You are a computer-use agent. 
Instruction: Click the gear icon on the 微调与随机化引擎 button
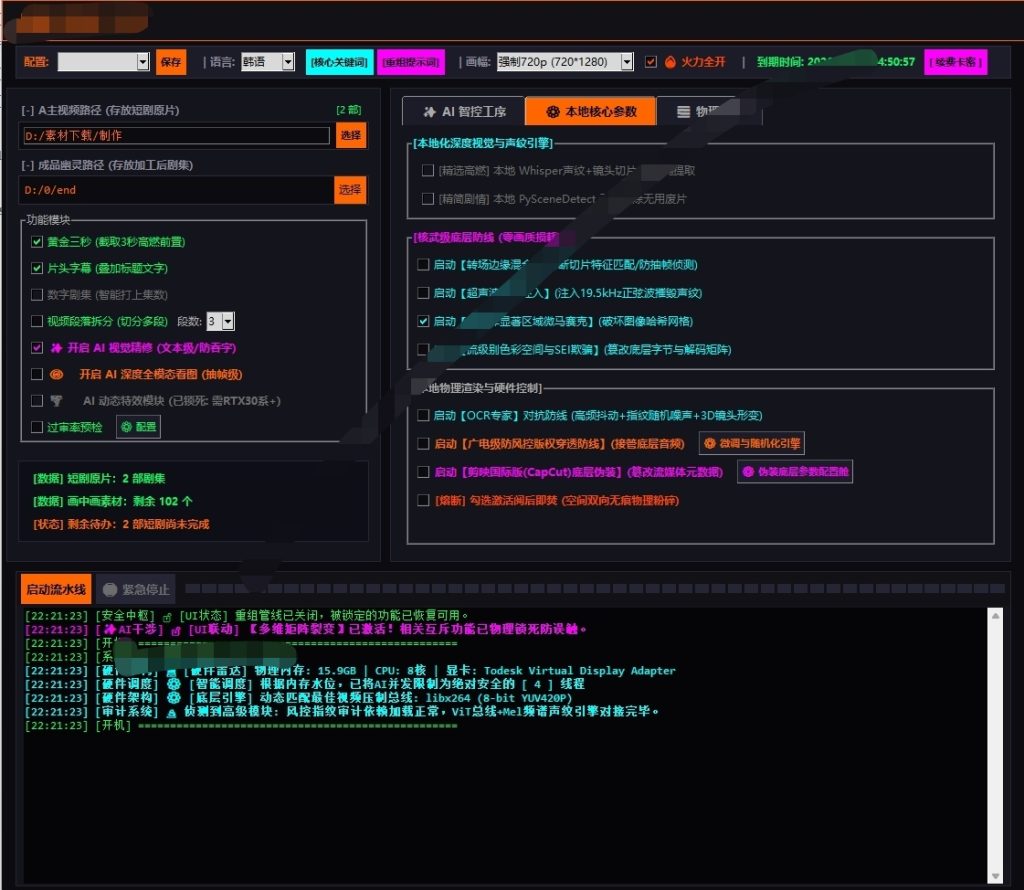pos(709,443)
